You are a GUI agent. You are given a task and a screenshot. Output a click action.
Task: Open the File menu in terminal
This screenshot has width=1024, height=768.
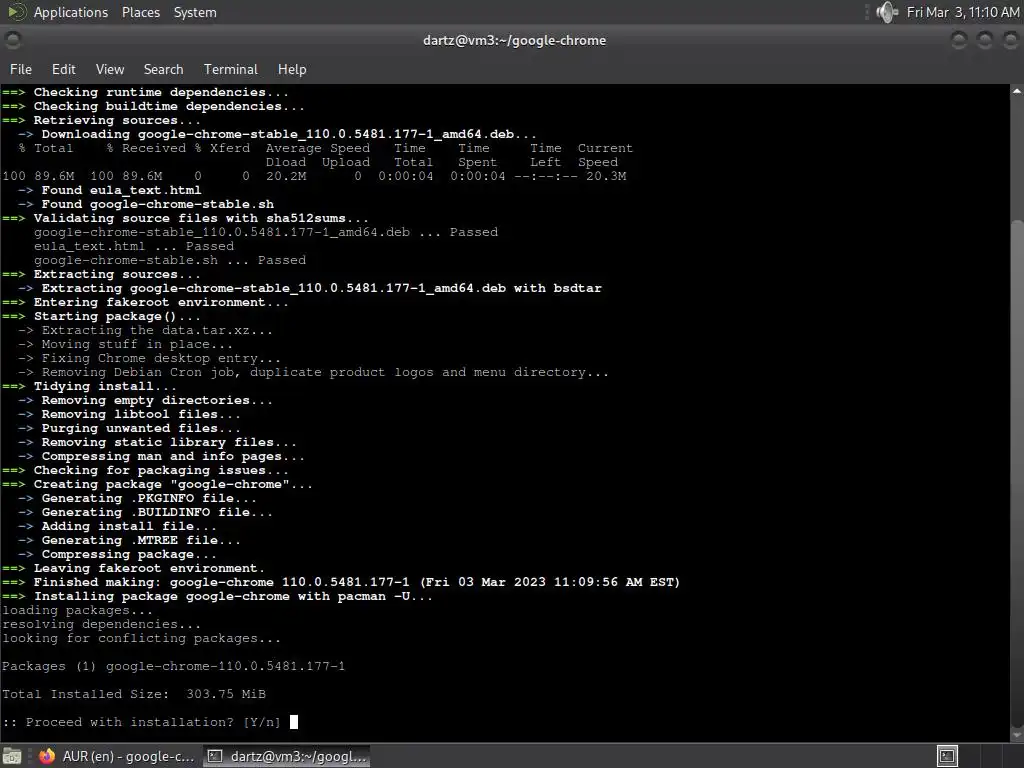[20, 69]
